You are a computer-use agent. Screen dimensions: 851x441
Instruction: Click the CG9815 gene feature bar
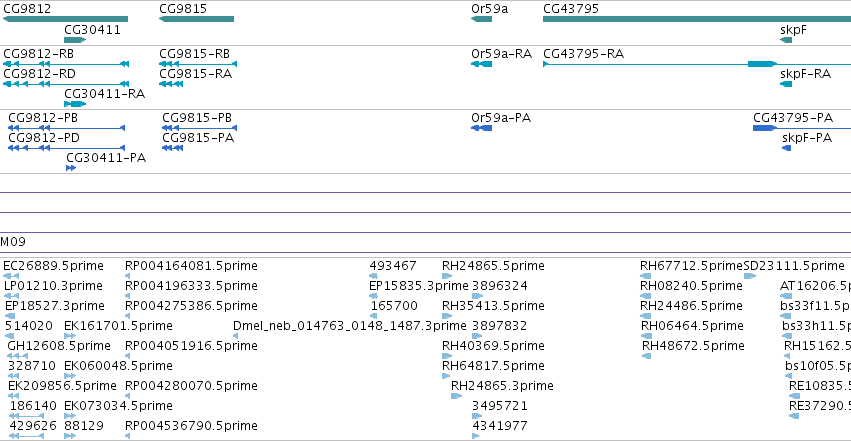pyautogui.click(x=196, y=19)
